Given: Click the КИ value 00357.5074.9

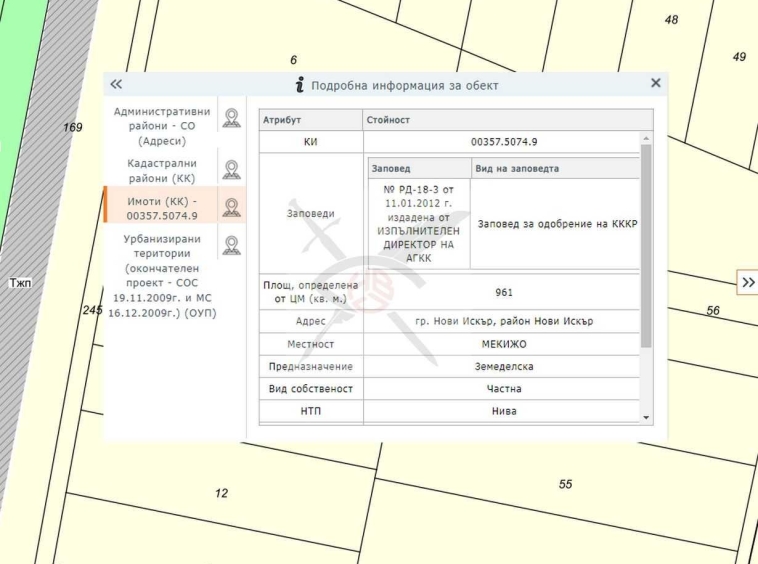Looking at the screenshot, I should click(x=503, y=142).
